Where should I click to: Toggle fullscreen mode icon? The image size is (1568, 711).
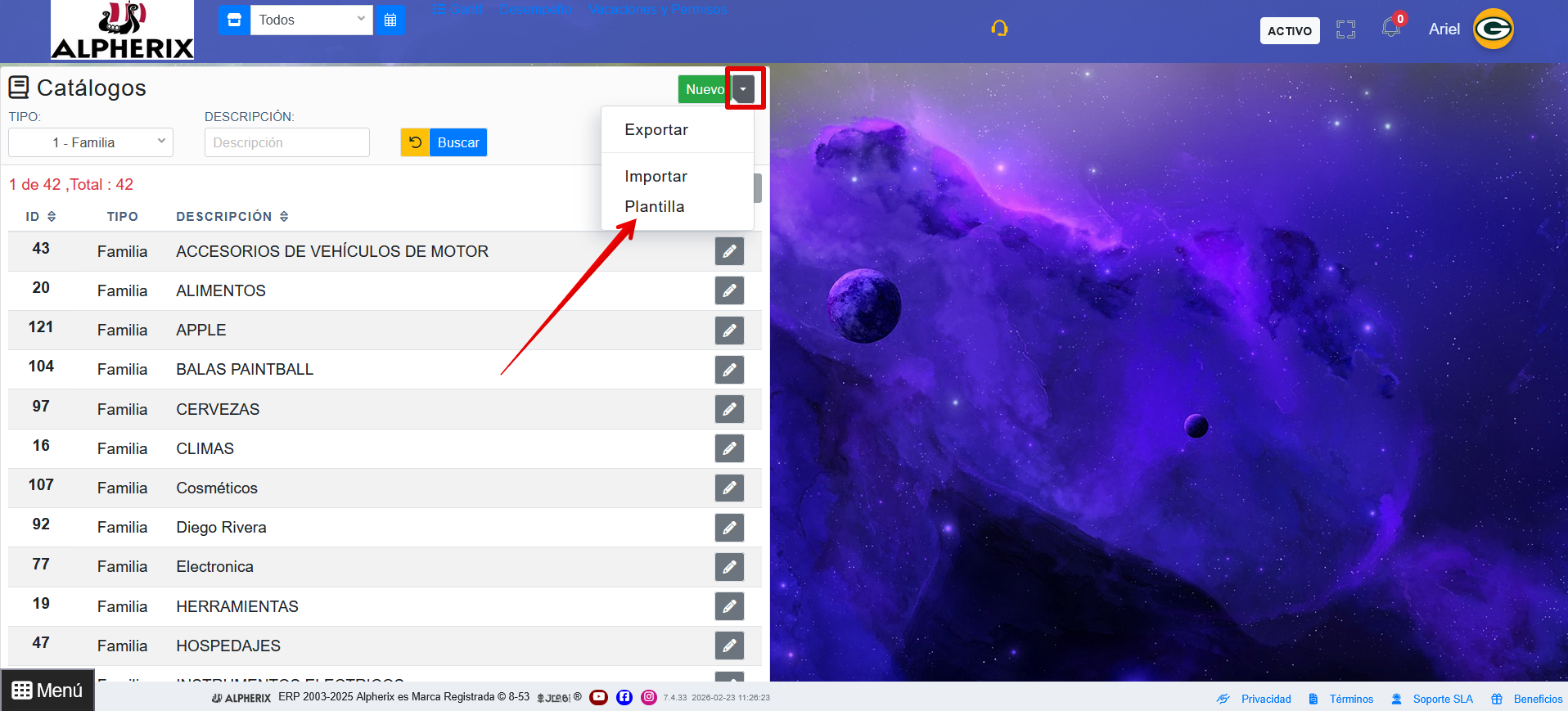click(x=1345, y=30)
